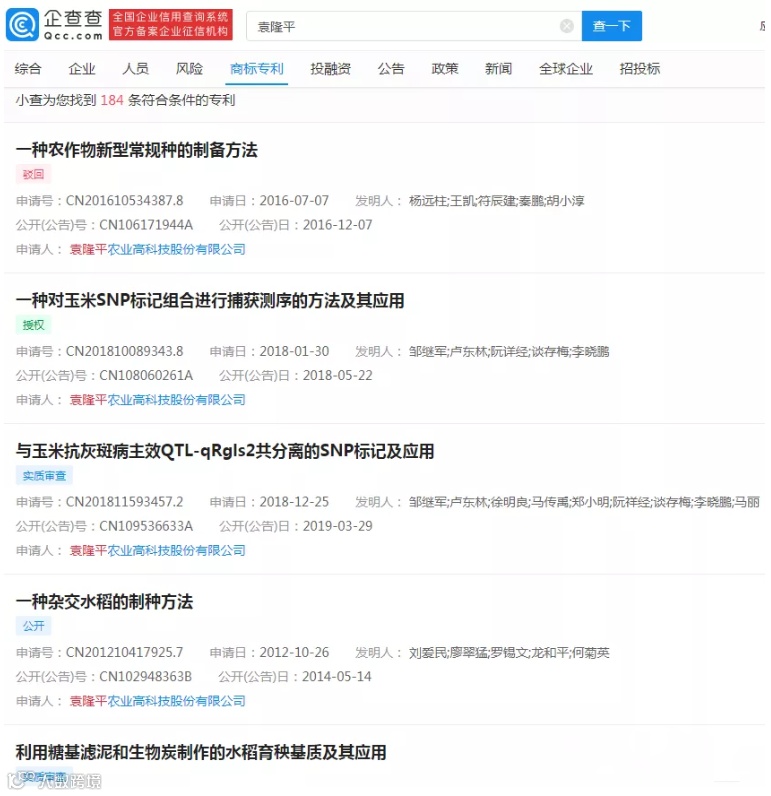This screenshot has width=771, height=796.
Task: Switch to the 企业 tab
Action: [x=82, y=69]
